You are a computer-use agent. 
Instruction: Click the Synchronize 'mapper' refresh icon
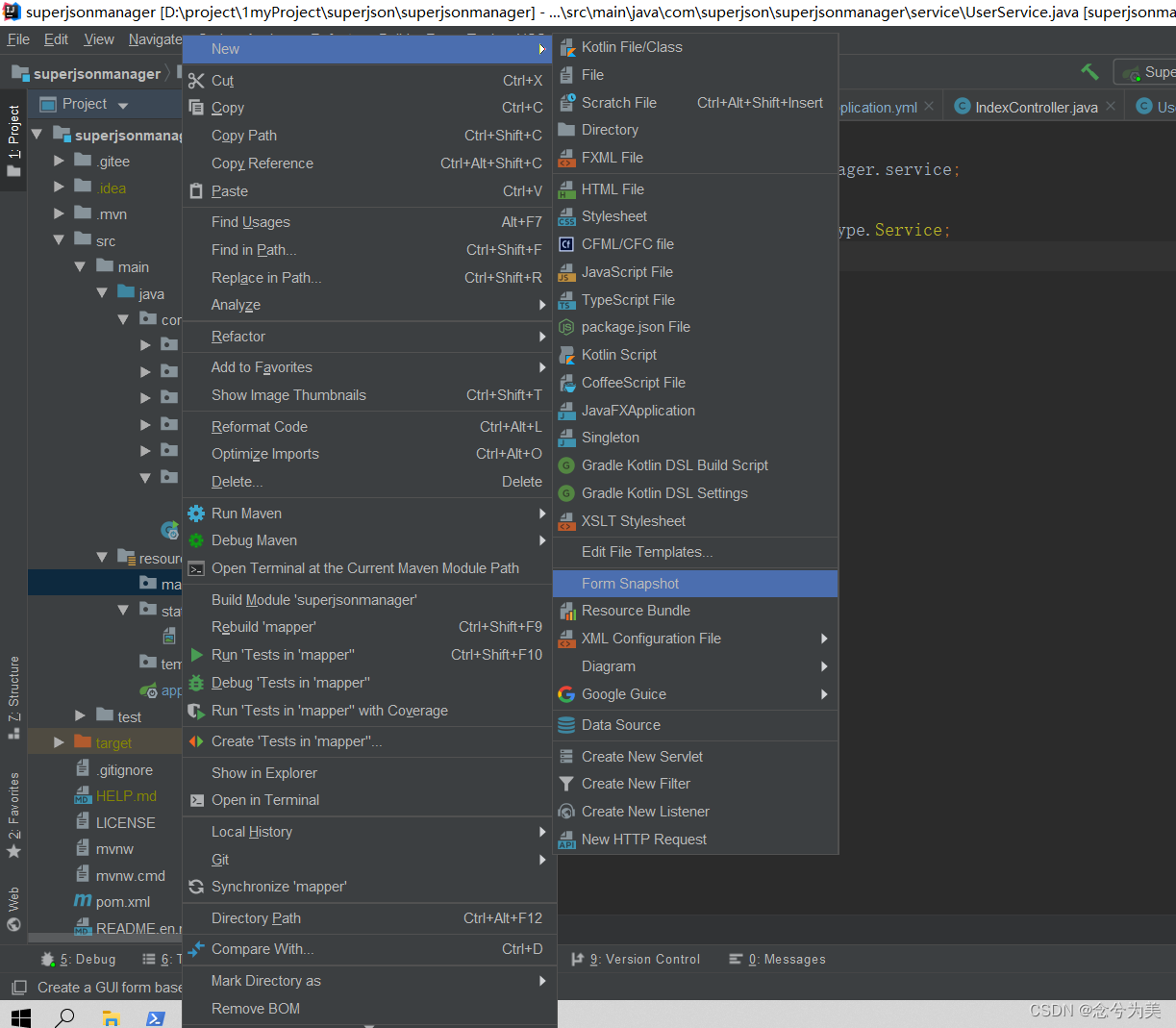pyautogui.click(x=196, y=887)
